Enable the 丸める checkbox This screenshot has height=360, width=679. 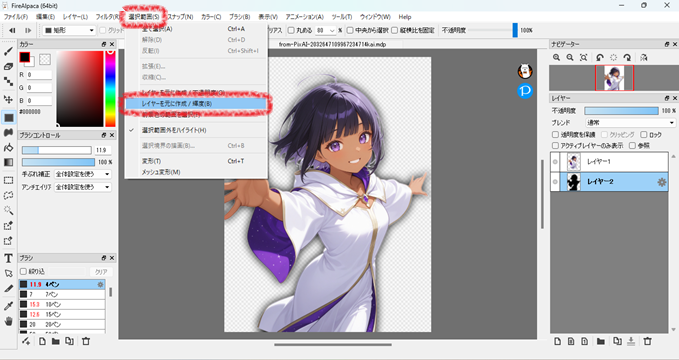(x=291, y=30)
